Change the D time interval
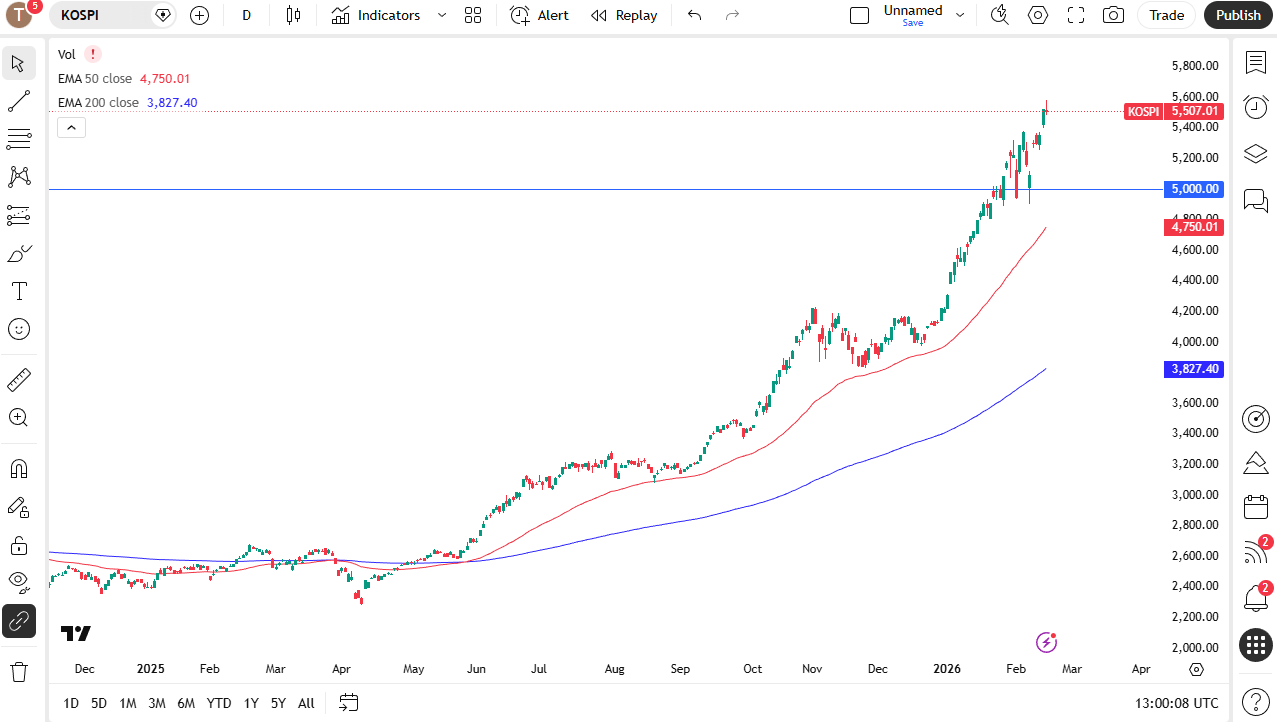This screenshot has height=722, width=1277. tap(246, 15)
